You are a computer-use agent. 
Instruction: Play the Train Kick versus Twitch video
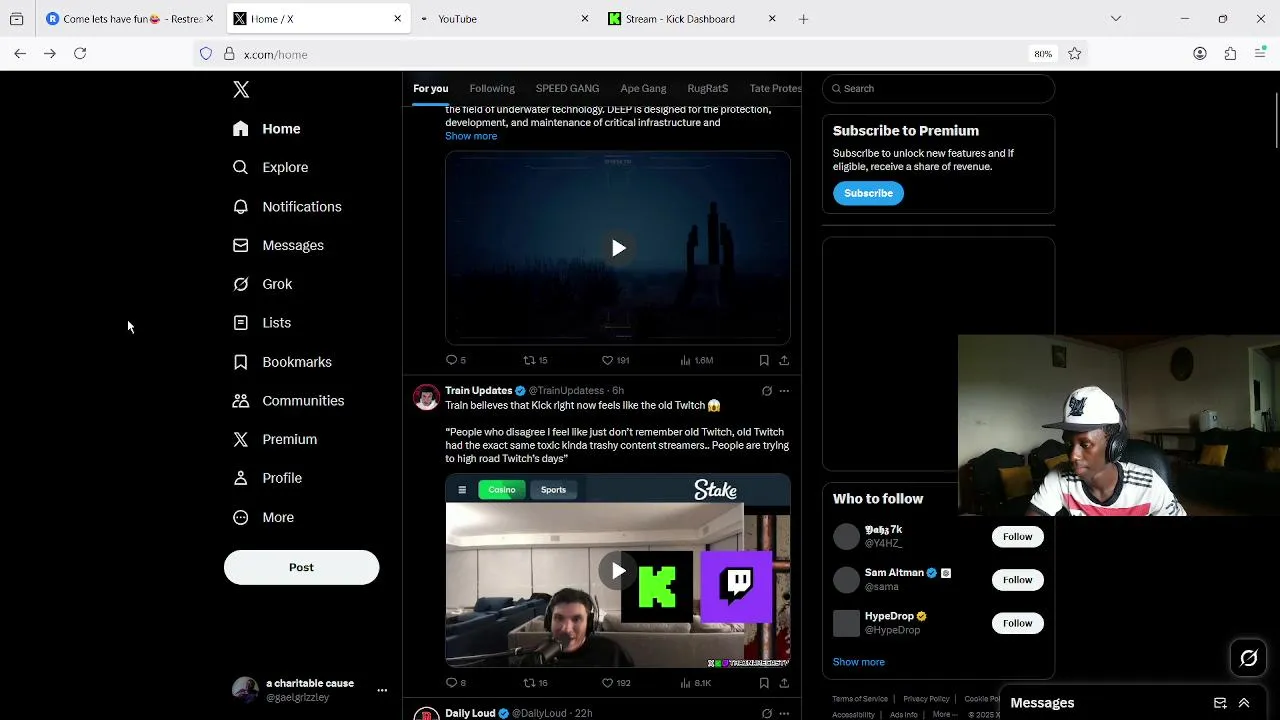[618, 571]
